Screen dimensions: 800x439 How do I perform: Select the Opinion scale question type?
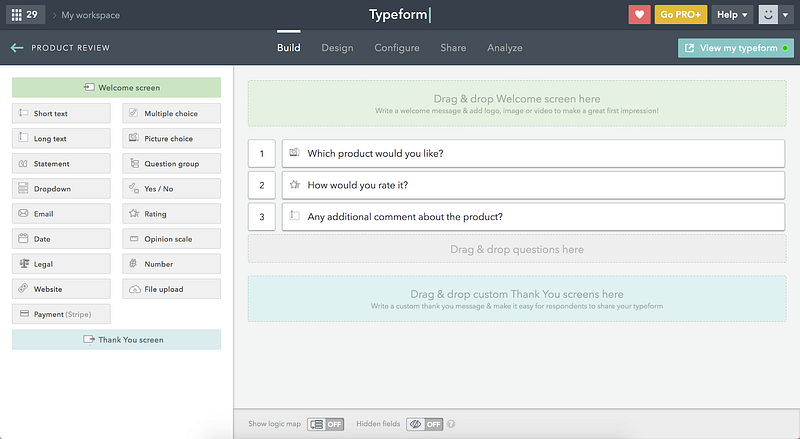pos(171,238)
